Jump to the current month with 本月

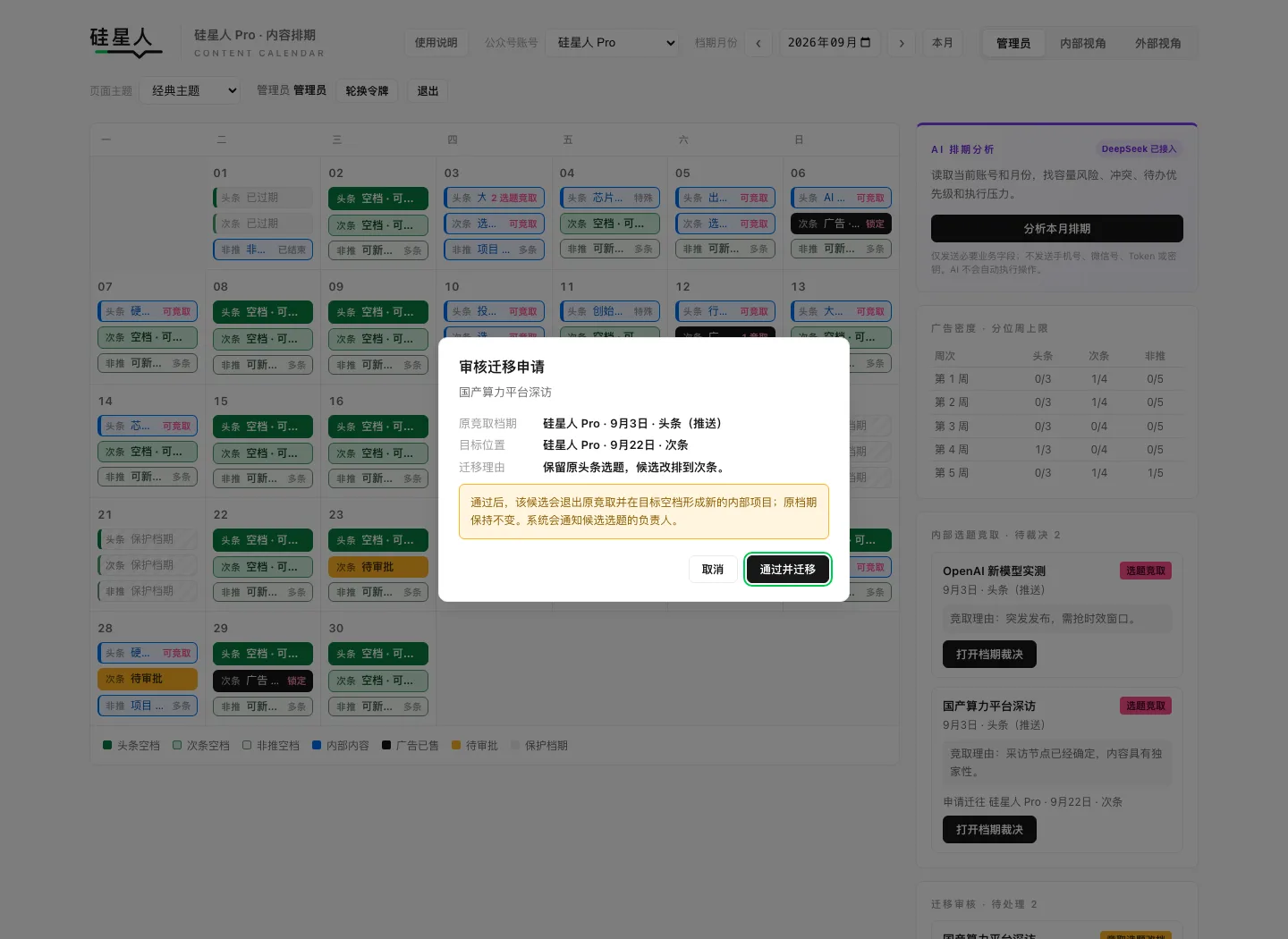click(943, 43)
